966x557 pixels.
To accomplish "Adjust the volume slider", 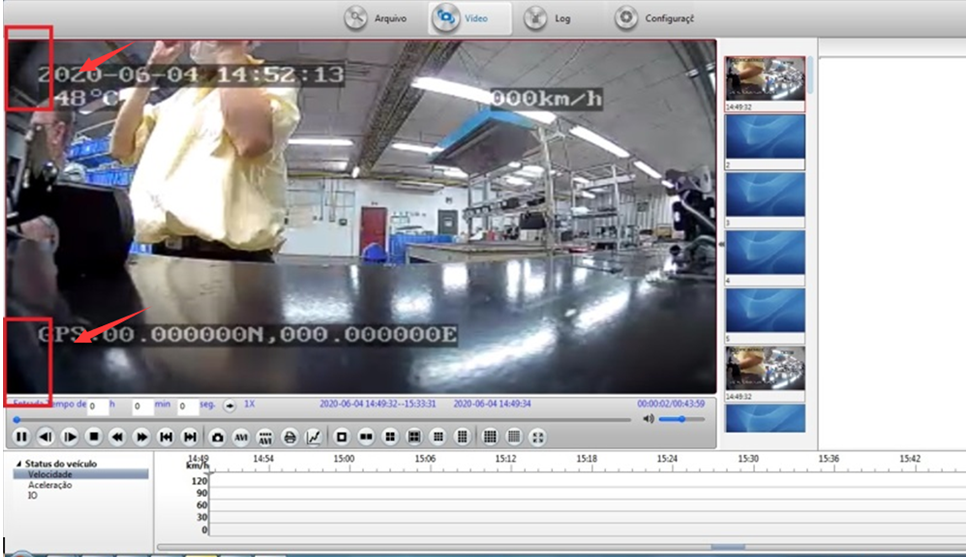I will click(x=681, y=419).
